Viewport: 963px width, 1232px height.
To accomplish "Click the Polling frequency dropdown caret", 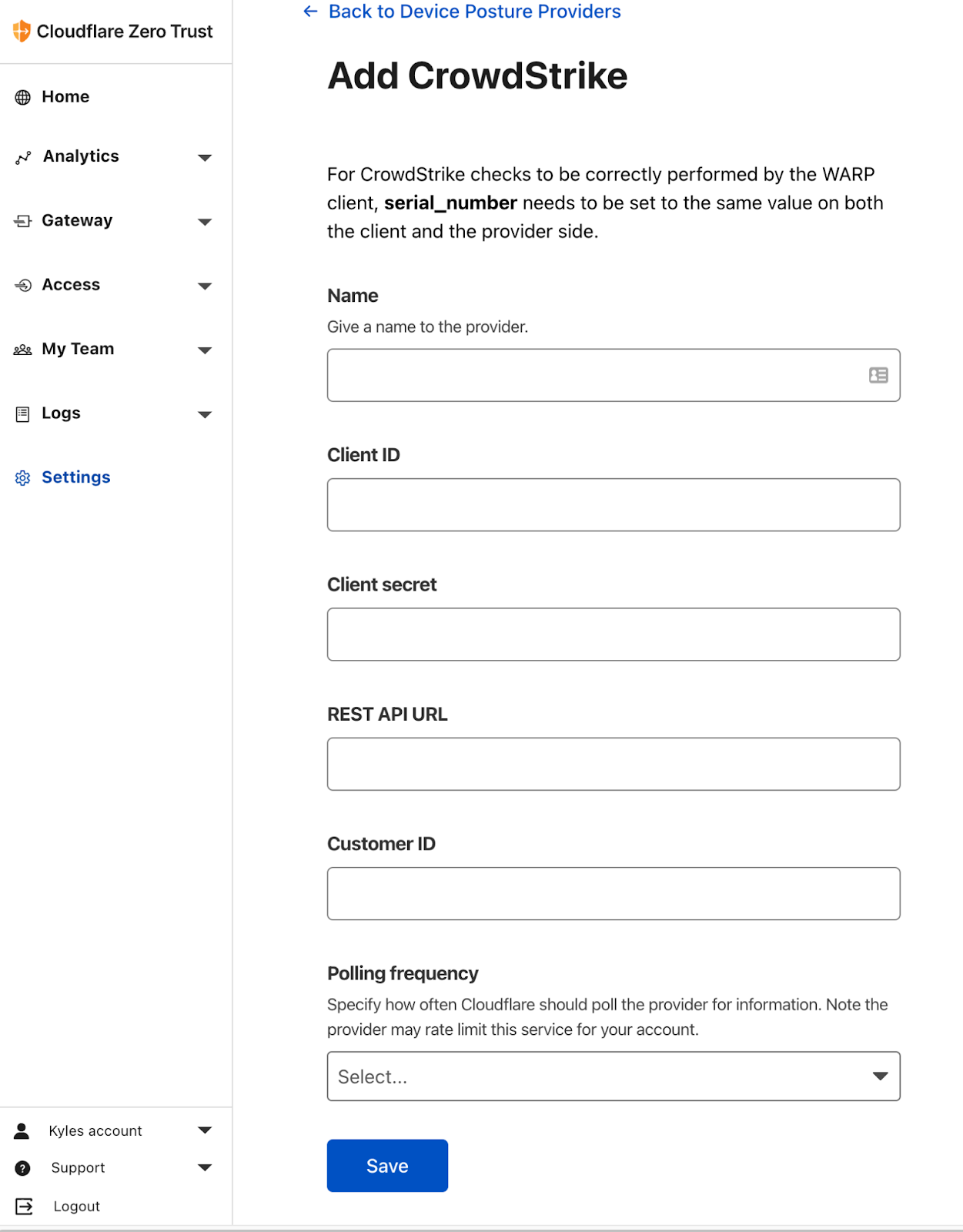I will pyautogui.click(x=881, y=1076).
